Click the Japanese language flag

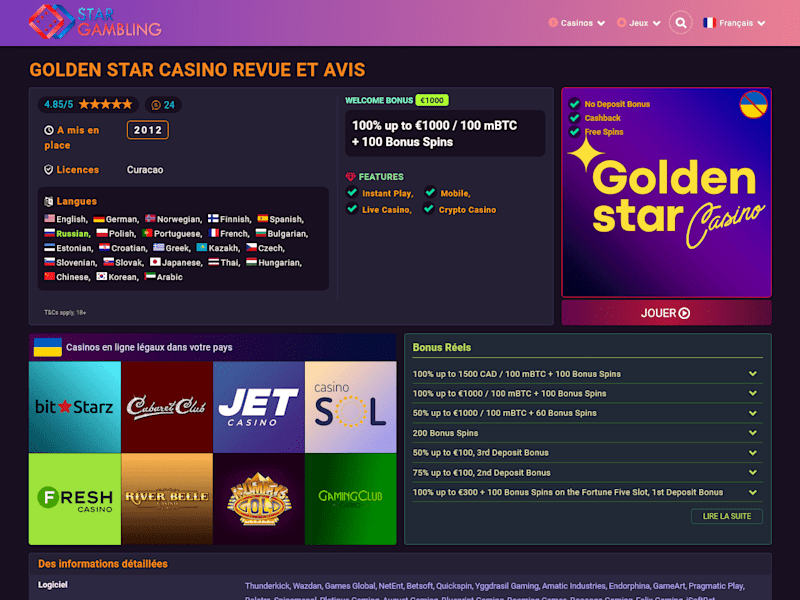coord(155,262)
